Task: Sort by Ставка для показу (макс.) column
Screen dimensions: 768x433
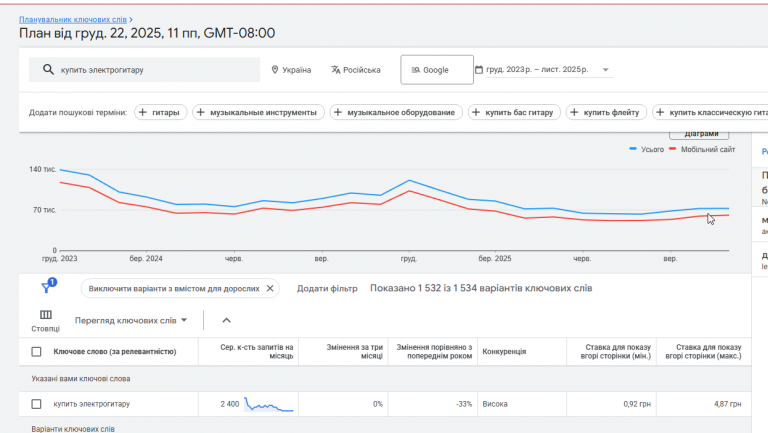Action: pos(703,351)
